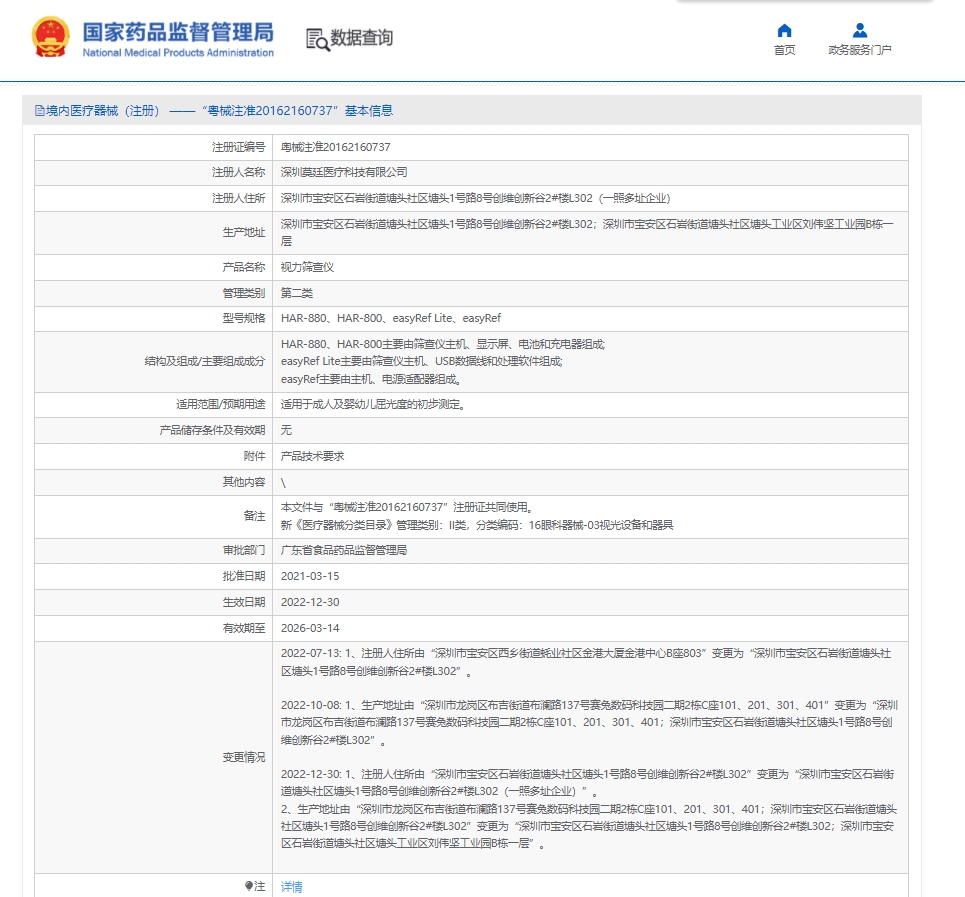Screen dimensions: 965x897
Task: Click the 注册人名称 label cell
Action: [154, 173]
